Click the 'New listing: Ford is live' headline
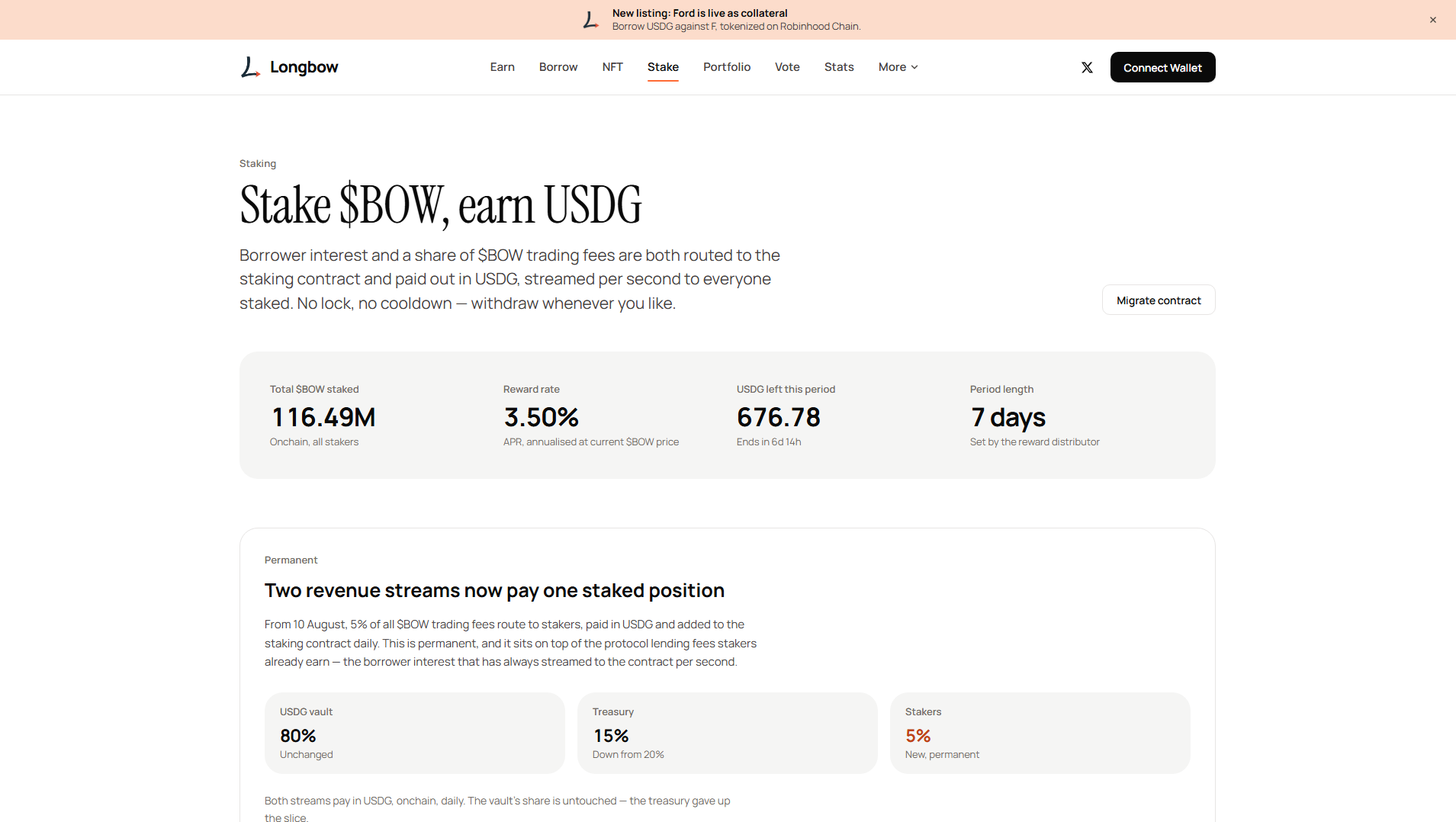The width and height of the screenshot is (1456, 822). (699, 13)
